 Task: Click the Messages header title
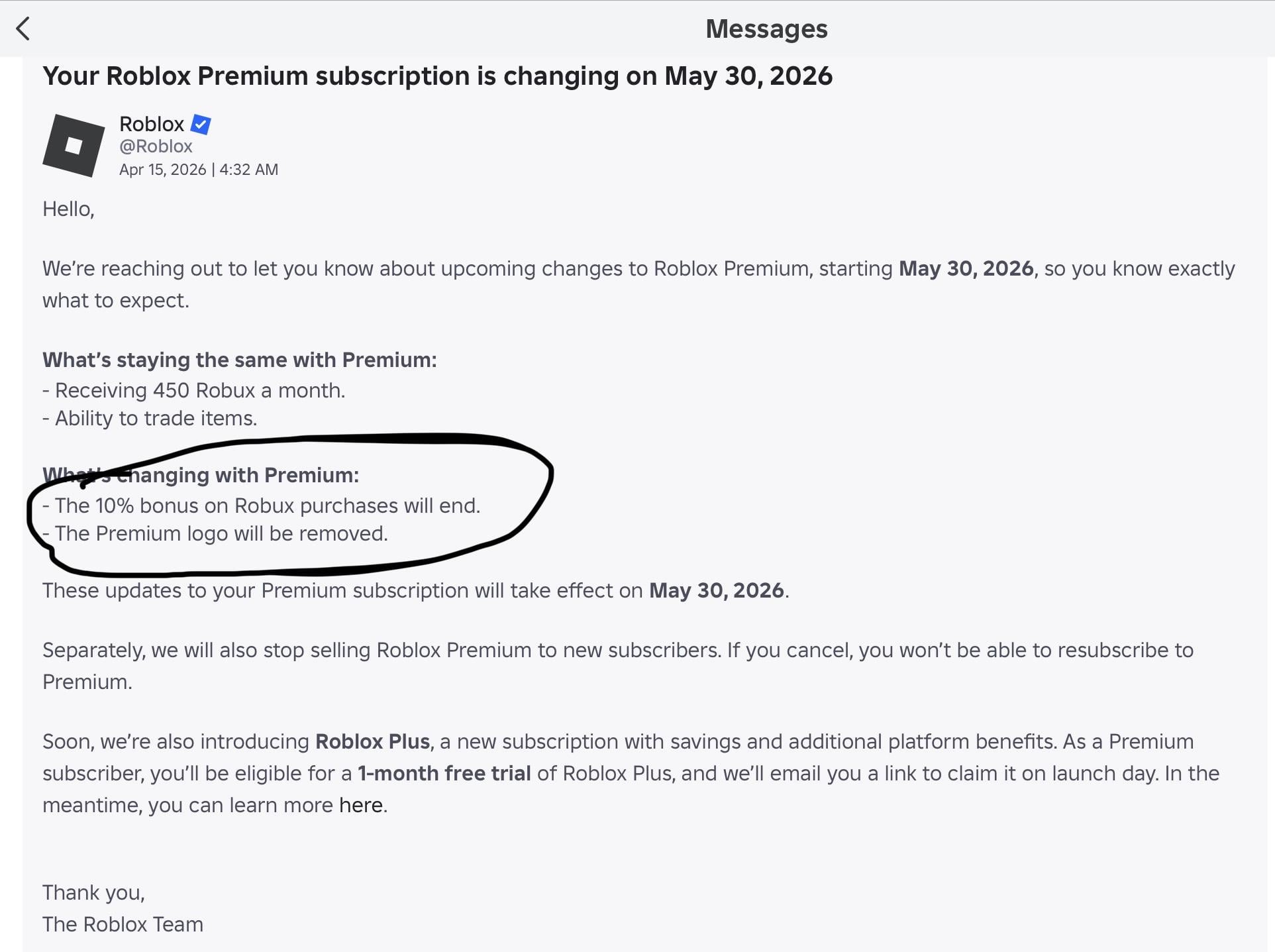(x=766, y=28)
